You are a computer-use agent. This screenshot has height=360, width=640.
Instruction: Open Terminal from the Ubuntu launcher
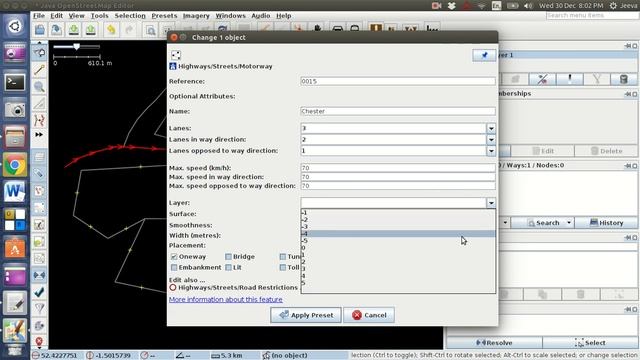click(15, 82)
